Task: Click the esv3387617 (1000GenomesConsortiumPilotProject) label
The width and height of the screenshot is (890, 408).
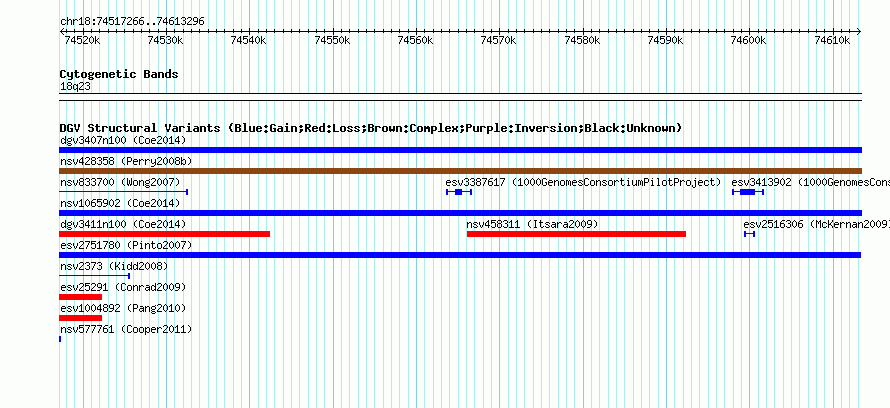Action: click(x=583, y=182)
